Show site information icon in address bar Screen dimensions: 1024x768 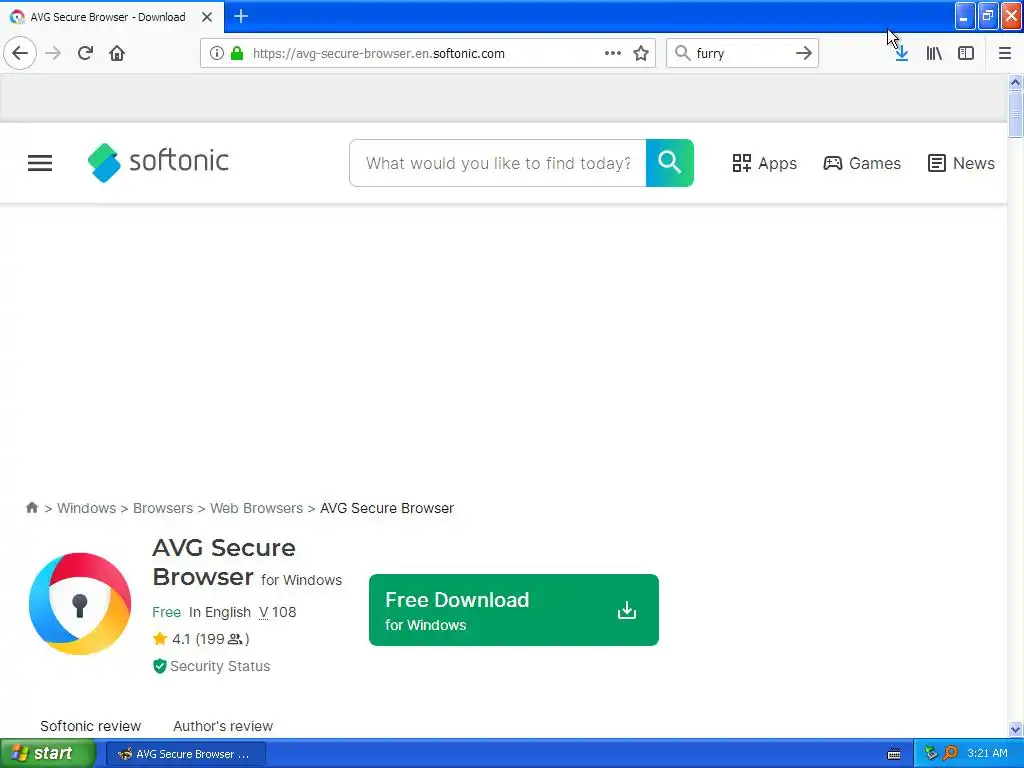point(217,53)
